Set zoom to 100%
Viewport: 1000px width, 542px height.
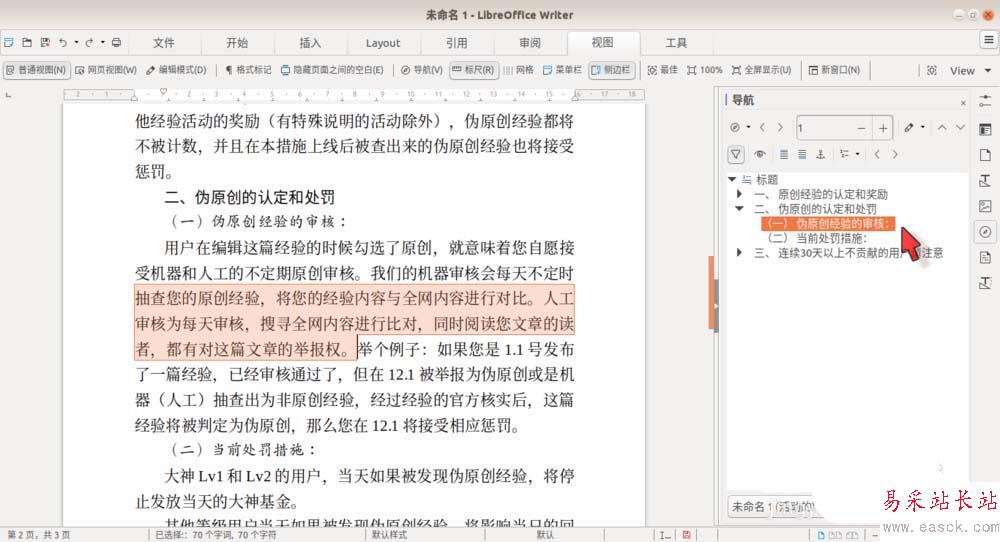705,70
